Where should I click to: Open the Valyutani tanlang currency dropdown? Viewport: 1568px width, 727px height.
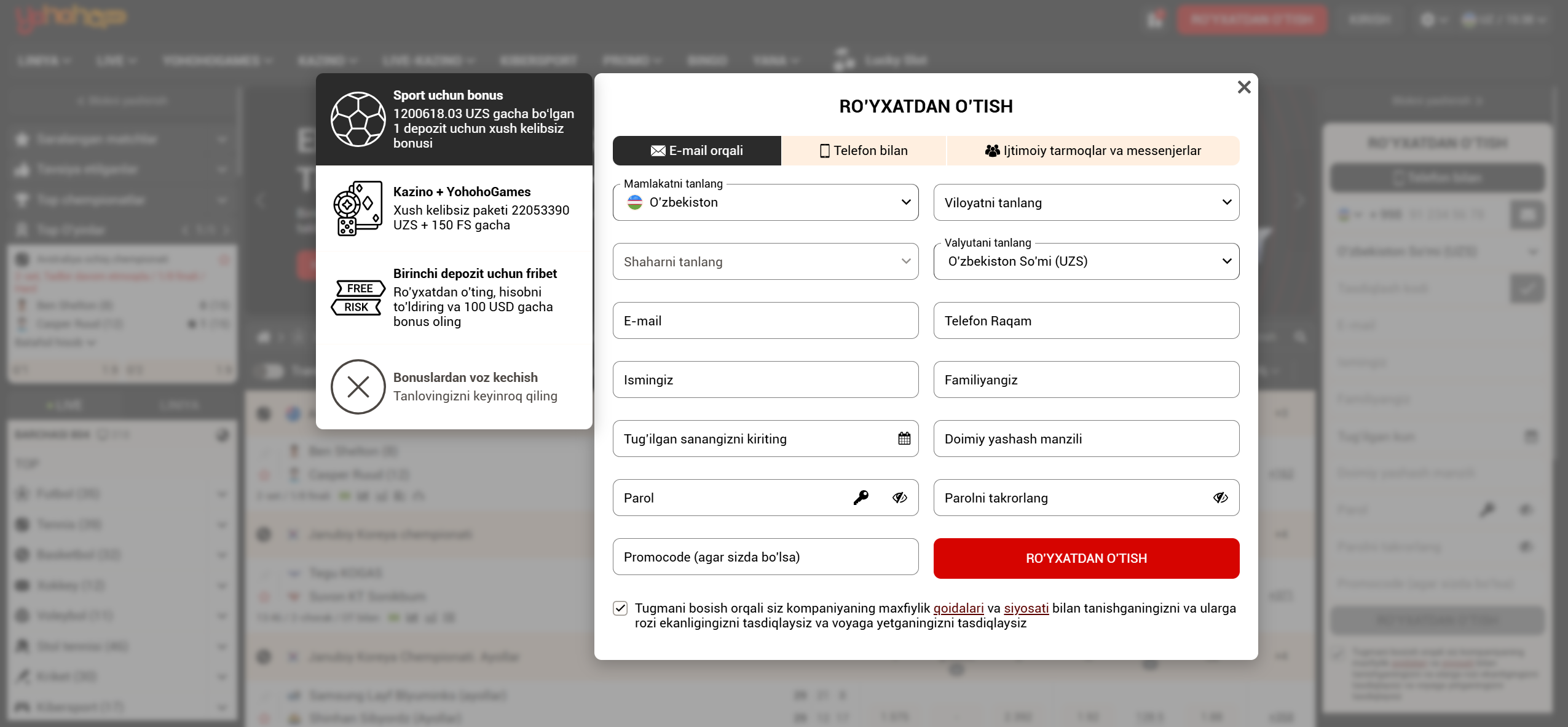click(1085, 261)
